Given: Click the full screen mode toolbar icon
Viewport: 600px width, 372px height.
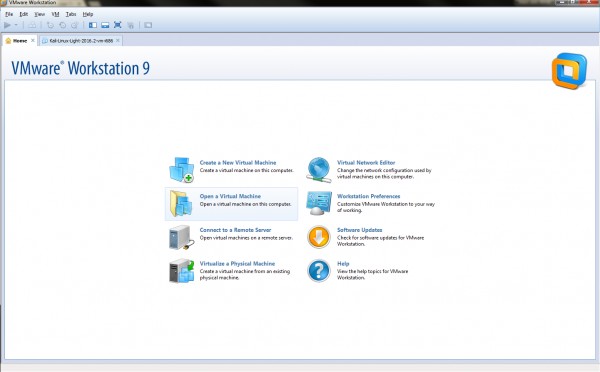Looking at the screenshot, I should 118,25.
